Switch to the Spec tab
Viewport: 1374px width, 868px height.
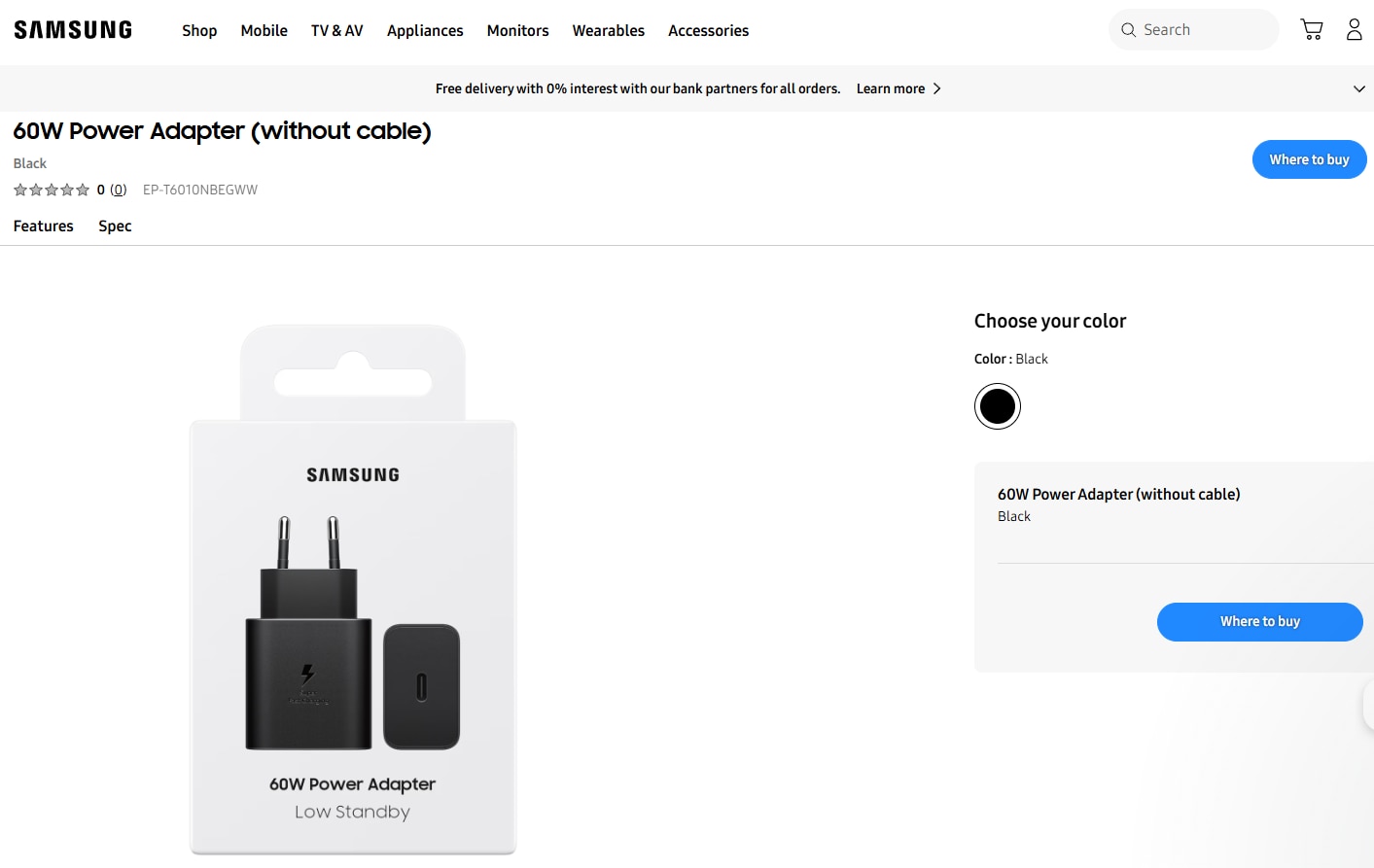(x=114, y=226)
